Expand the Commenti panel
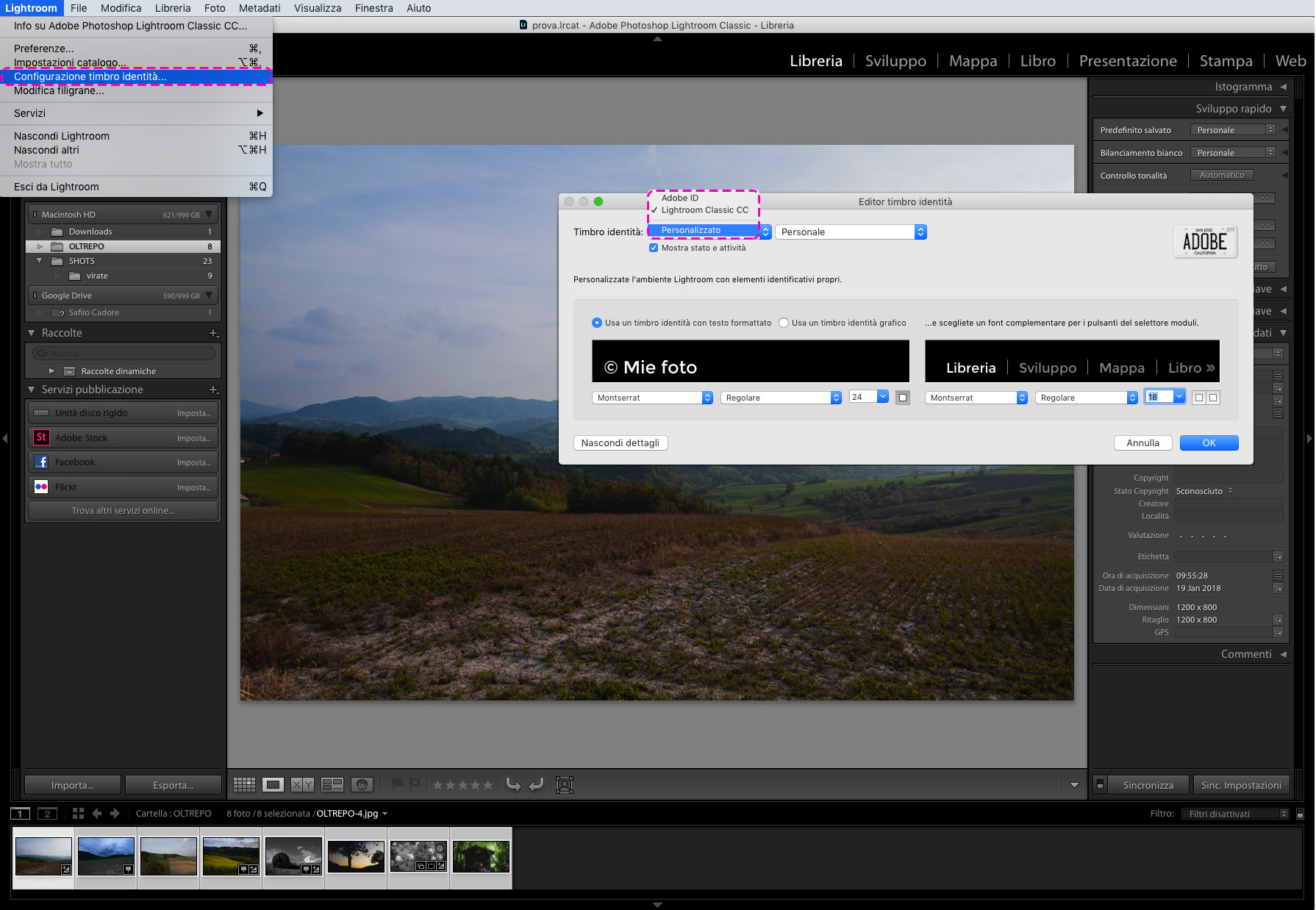The width and height of the screenshot is (1316, 910). [x=1283, y=654]
